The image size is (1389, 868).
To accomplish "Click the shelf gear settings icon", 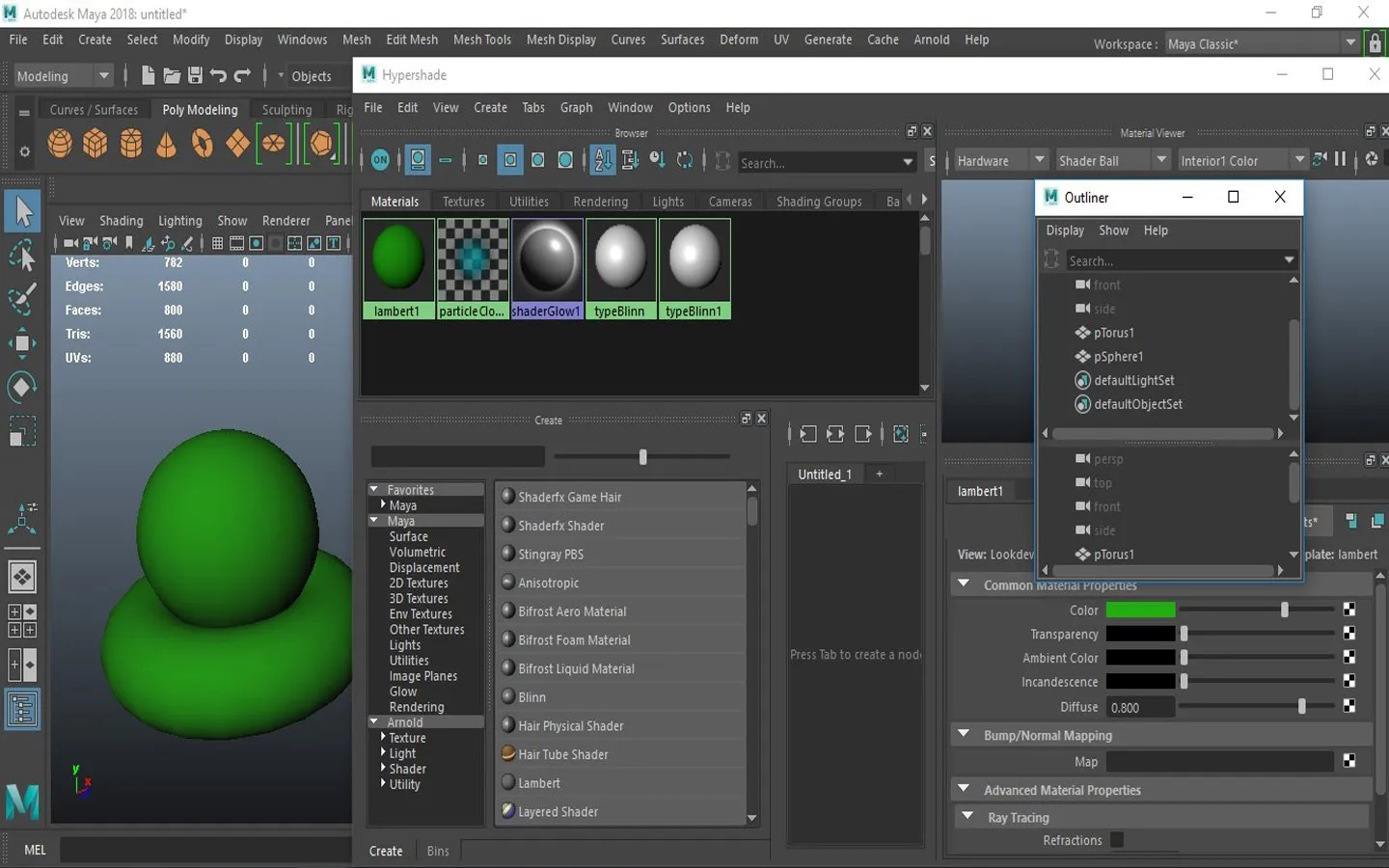I will [x=24, y=150].
